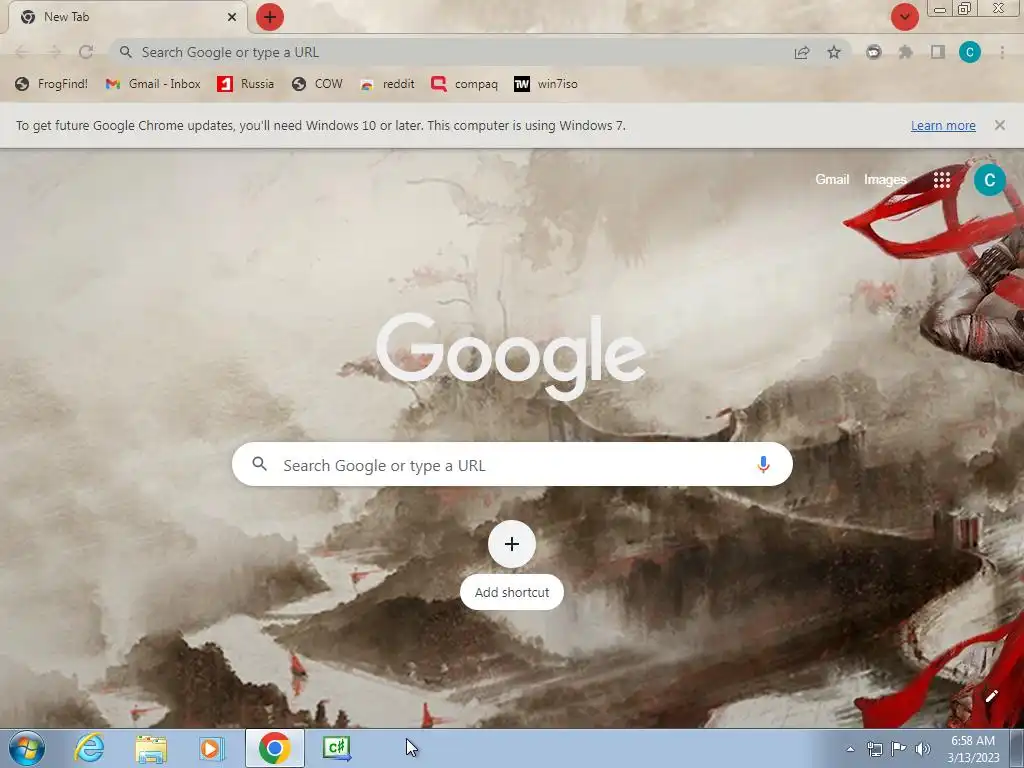
Task: Open Google account avatar on the page
Action: pyautogui.click(x=989, y=180)
